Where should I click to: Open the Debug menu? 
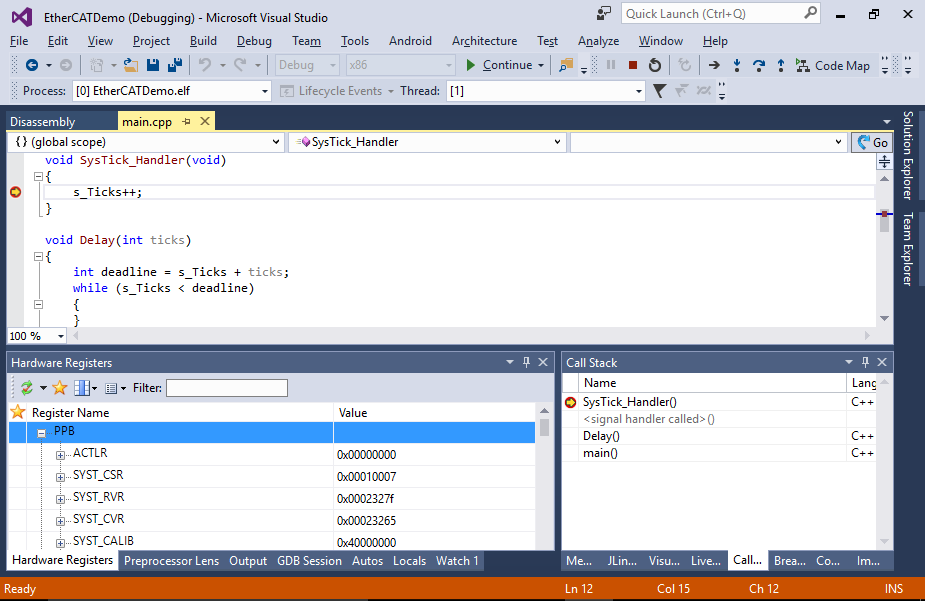pyautogui.click(x=254, y=41)
